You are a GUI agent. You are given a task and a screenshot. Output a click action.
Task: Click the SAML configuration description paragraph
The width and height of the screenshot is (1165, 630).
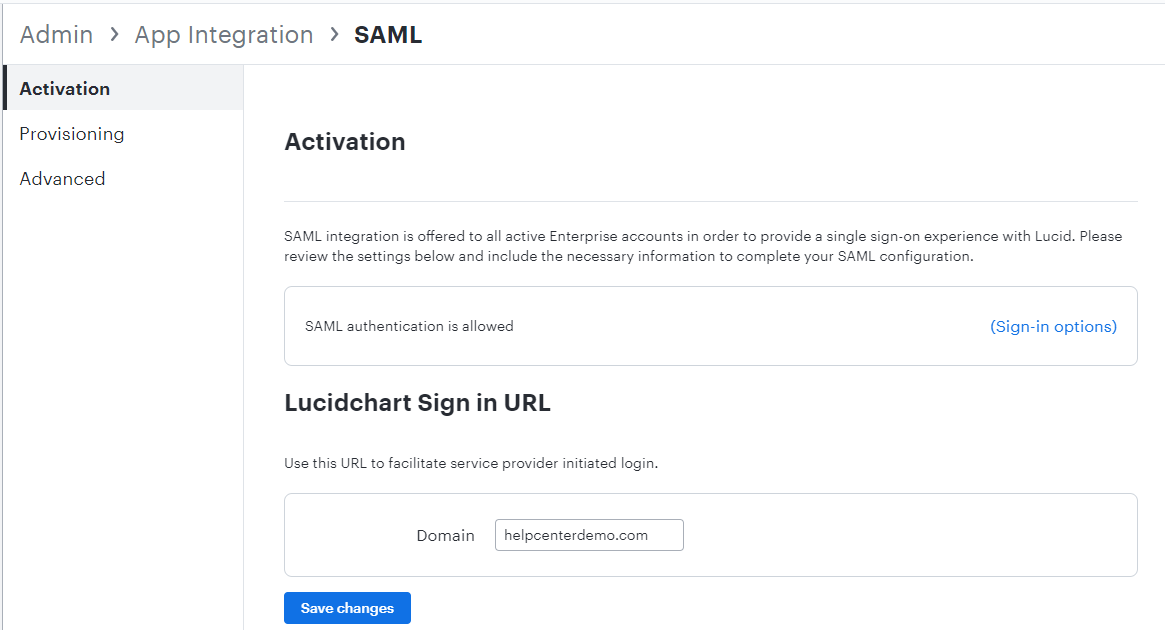[703, 245]
